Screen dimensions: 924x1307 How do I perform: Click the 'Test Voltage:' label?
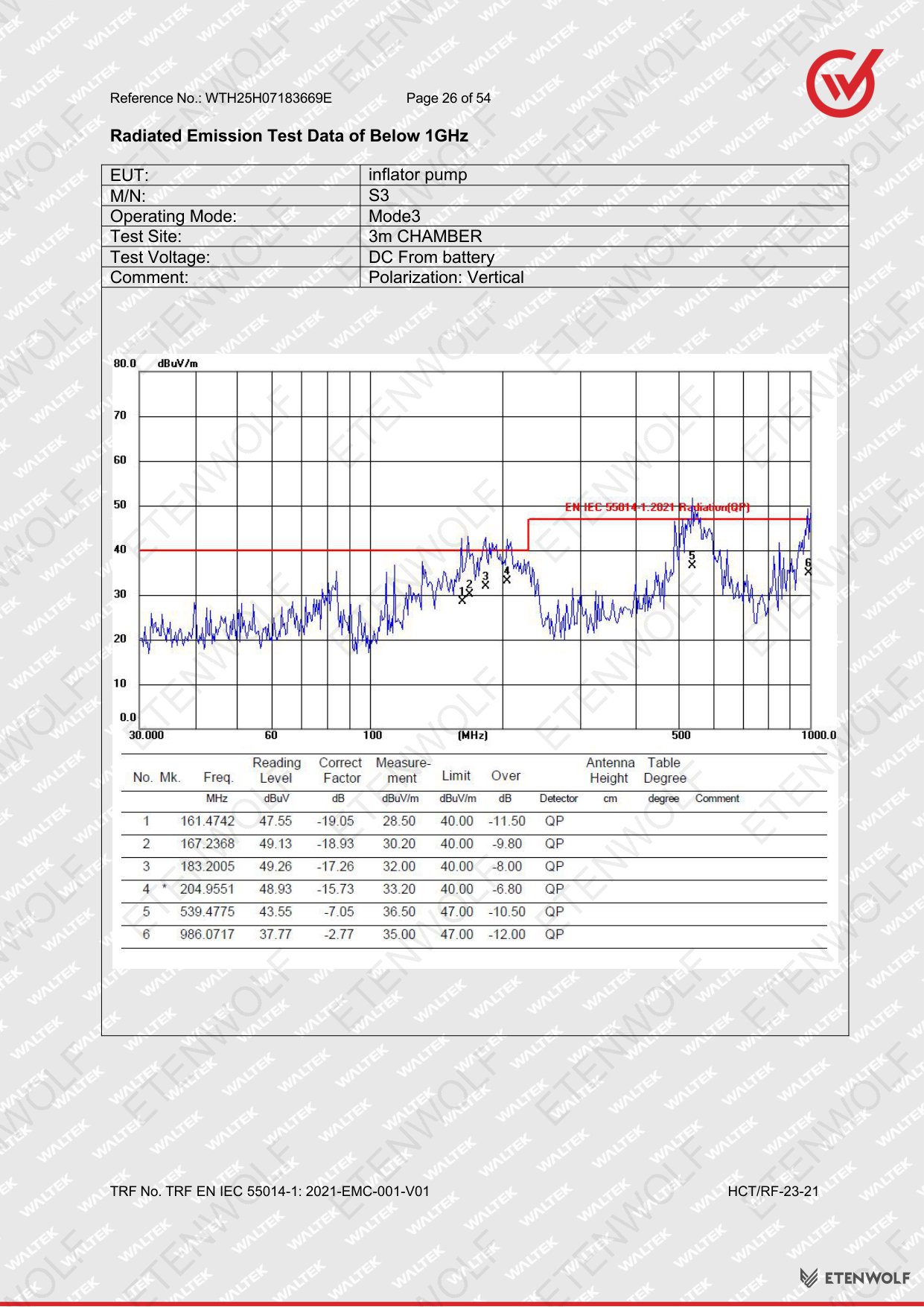160,257
